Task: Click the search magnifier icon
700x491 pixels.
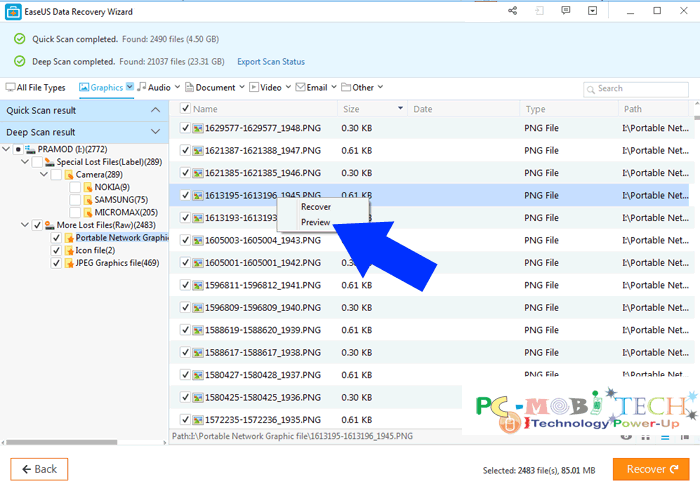Action: (x=591, y=90)
